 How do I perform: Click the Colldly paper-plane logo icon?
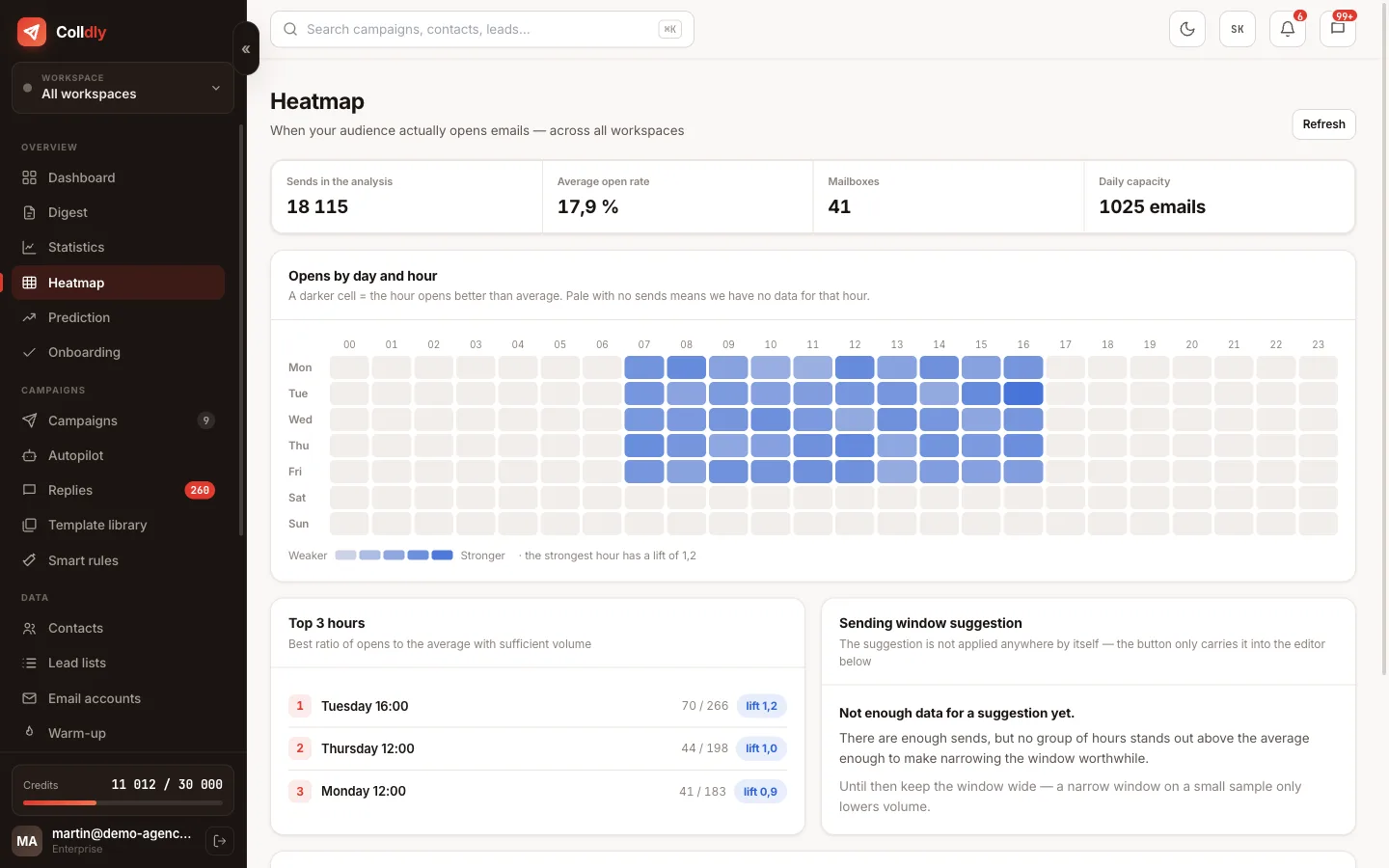[32, 32]
